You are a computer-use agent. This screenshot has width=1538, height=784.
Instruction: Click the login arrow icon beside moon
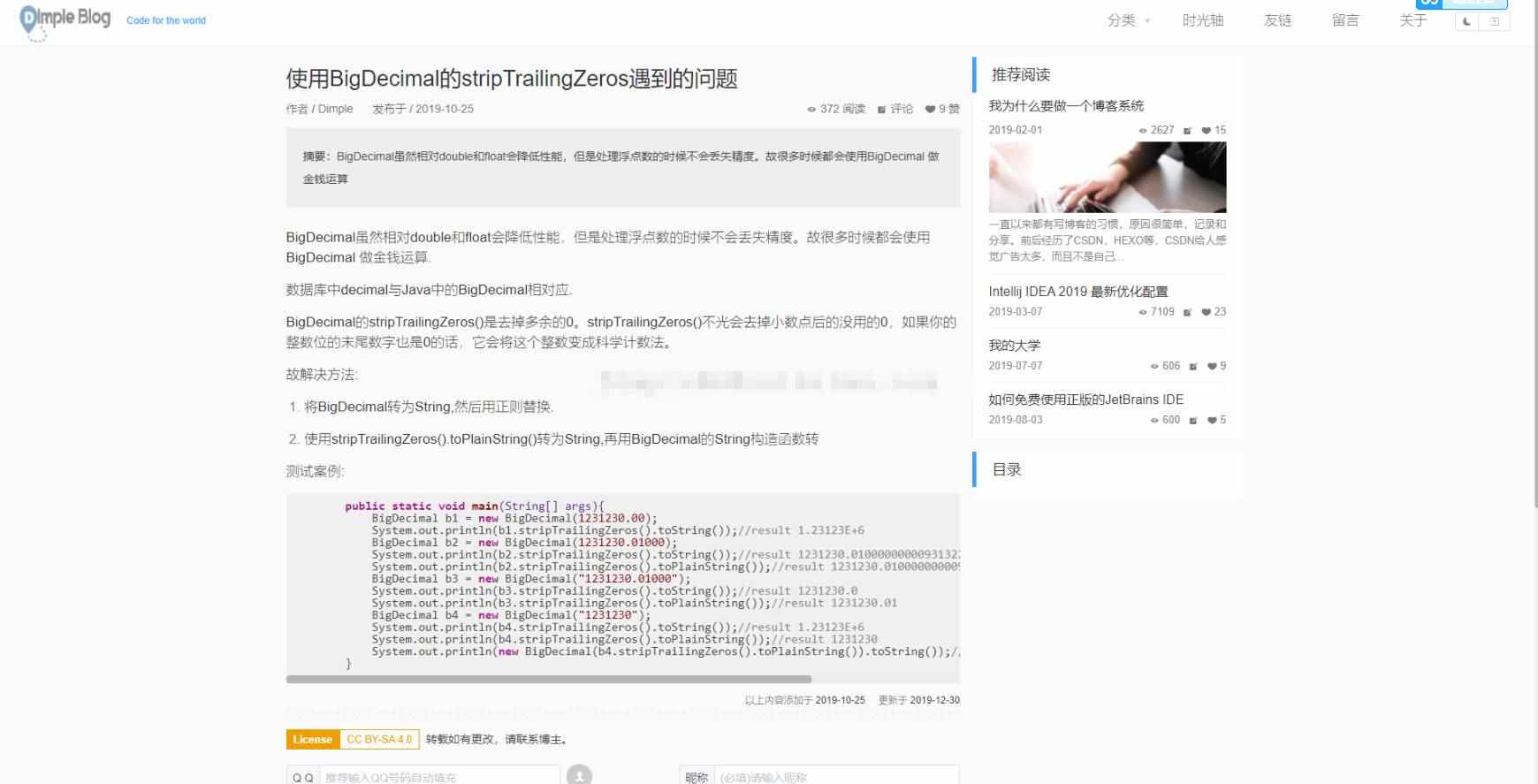[x=1495, y=21]
